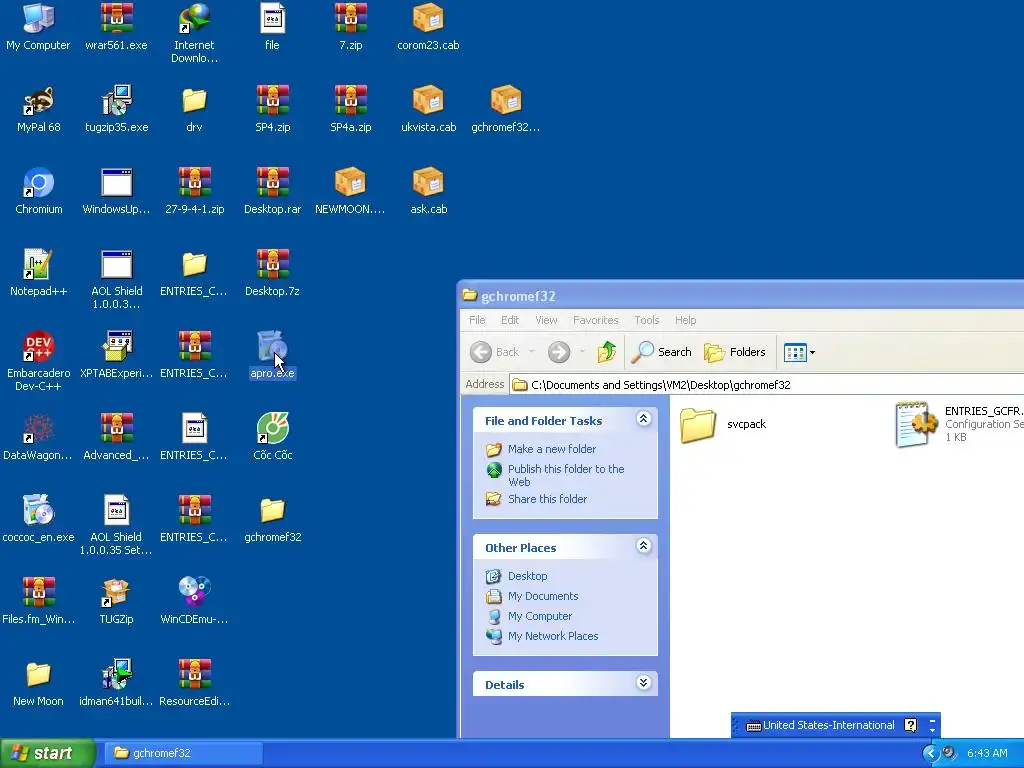Open the language bar options arrow
The height and width of the screenshot is (768, 1024).
(x=932, y=729)
